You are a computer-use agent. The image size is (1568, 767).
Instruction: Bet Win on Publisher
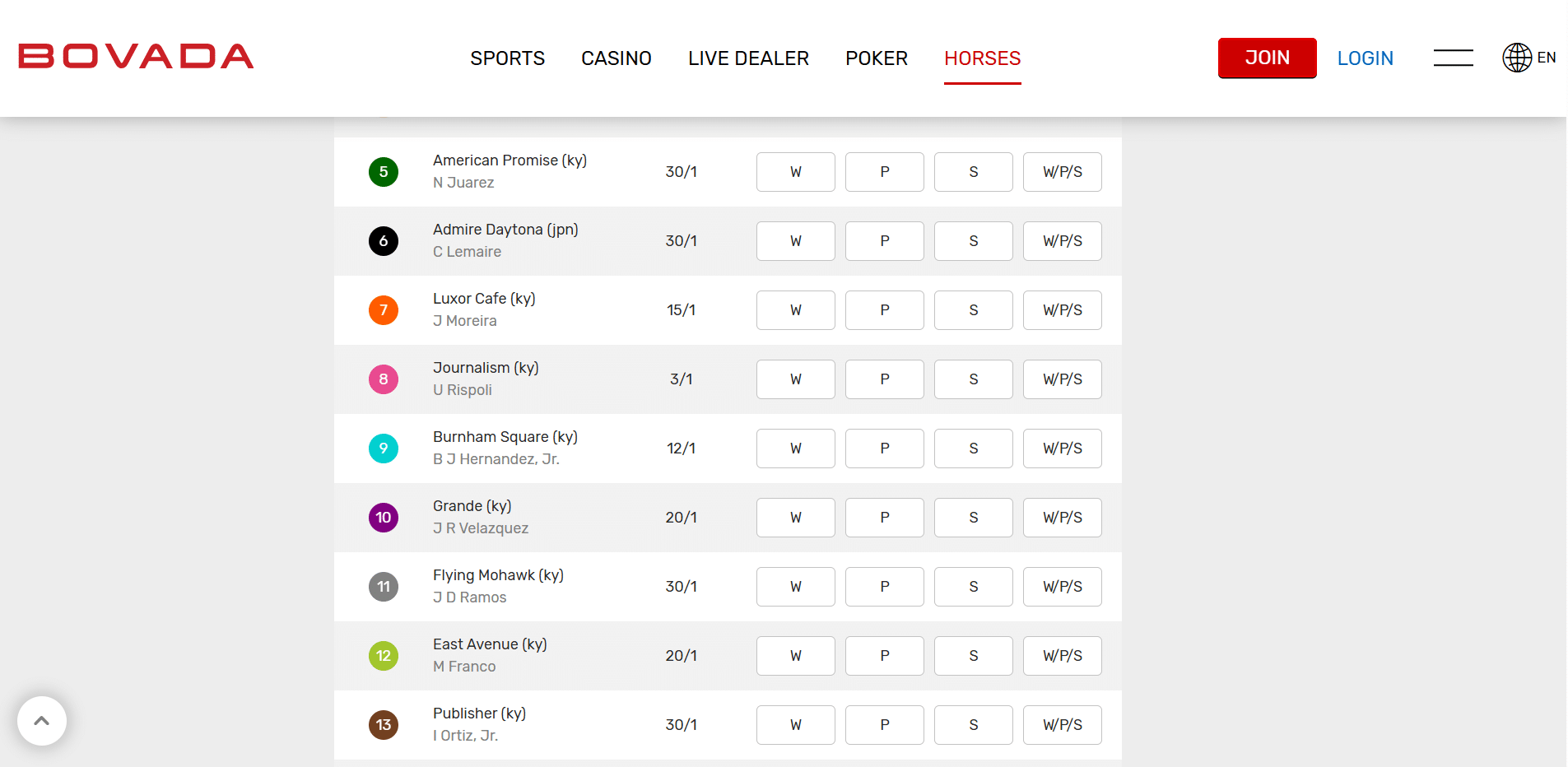[x=796, y=725]
